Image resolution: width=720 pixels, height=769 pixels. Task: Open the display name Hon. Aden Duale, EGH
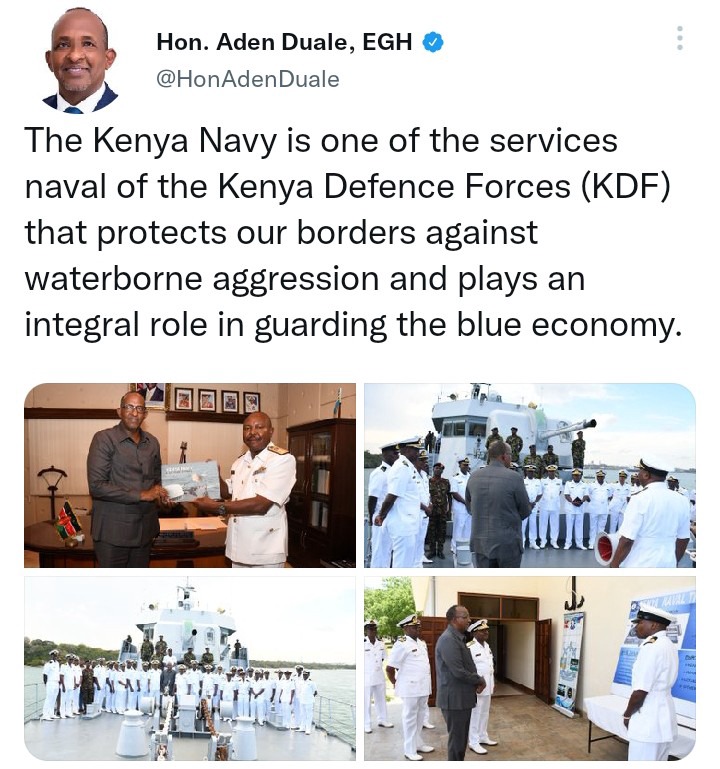(284, 42)
